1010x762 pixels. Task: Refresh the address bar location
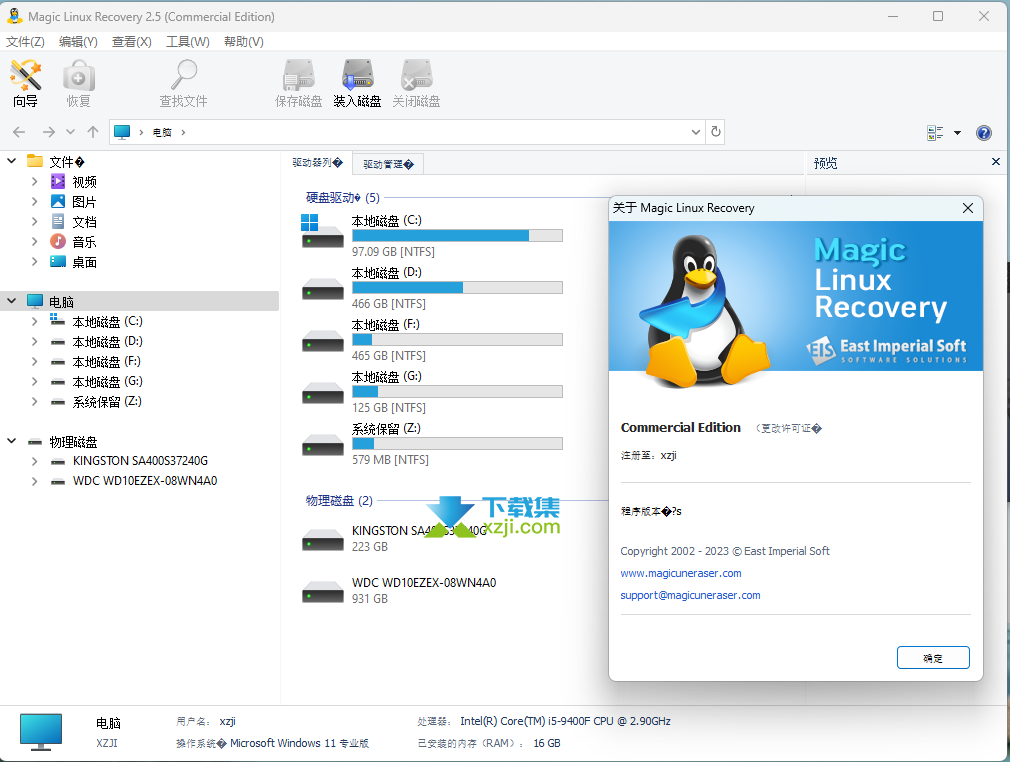pyautogui.click(x=716, y=132)
